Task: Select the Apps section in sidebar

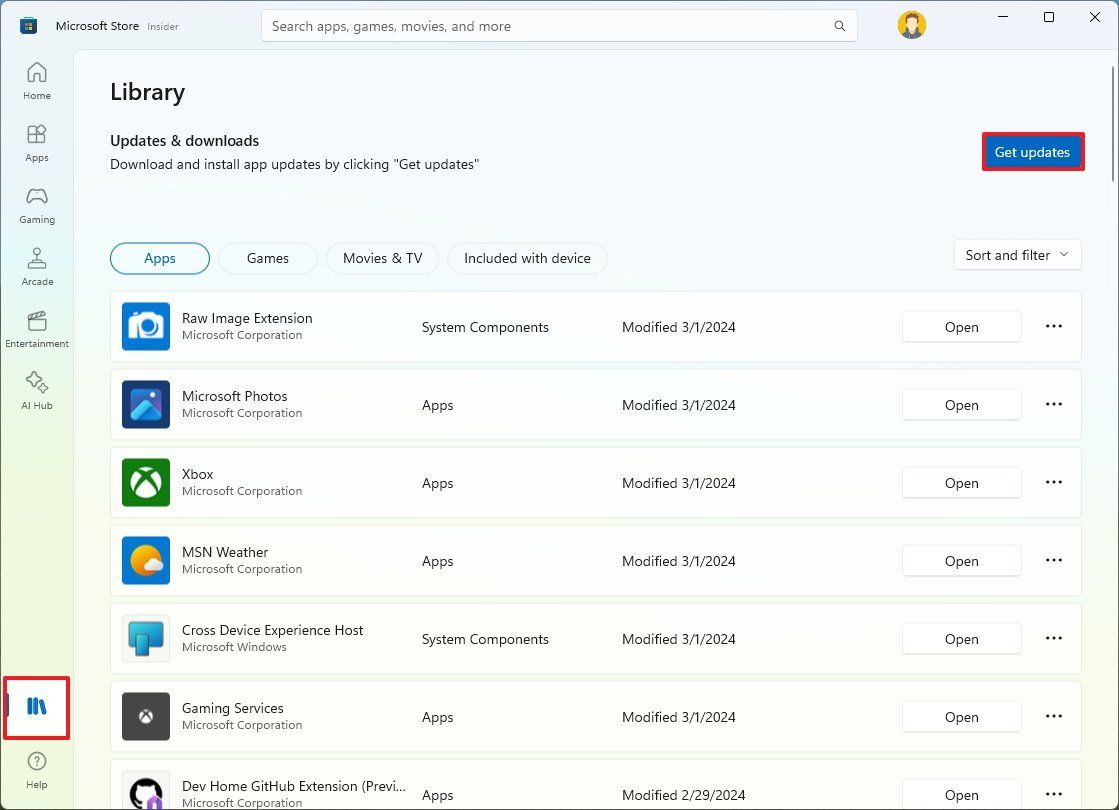Action: [x=36, y=141]
